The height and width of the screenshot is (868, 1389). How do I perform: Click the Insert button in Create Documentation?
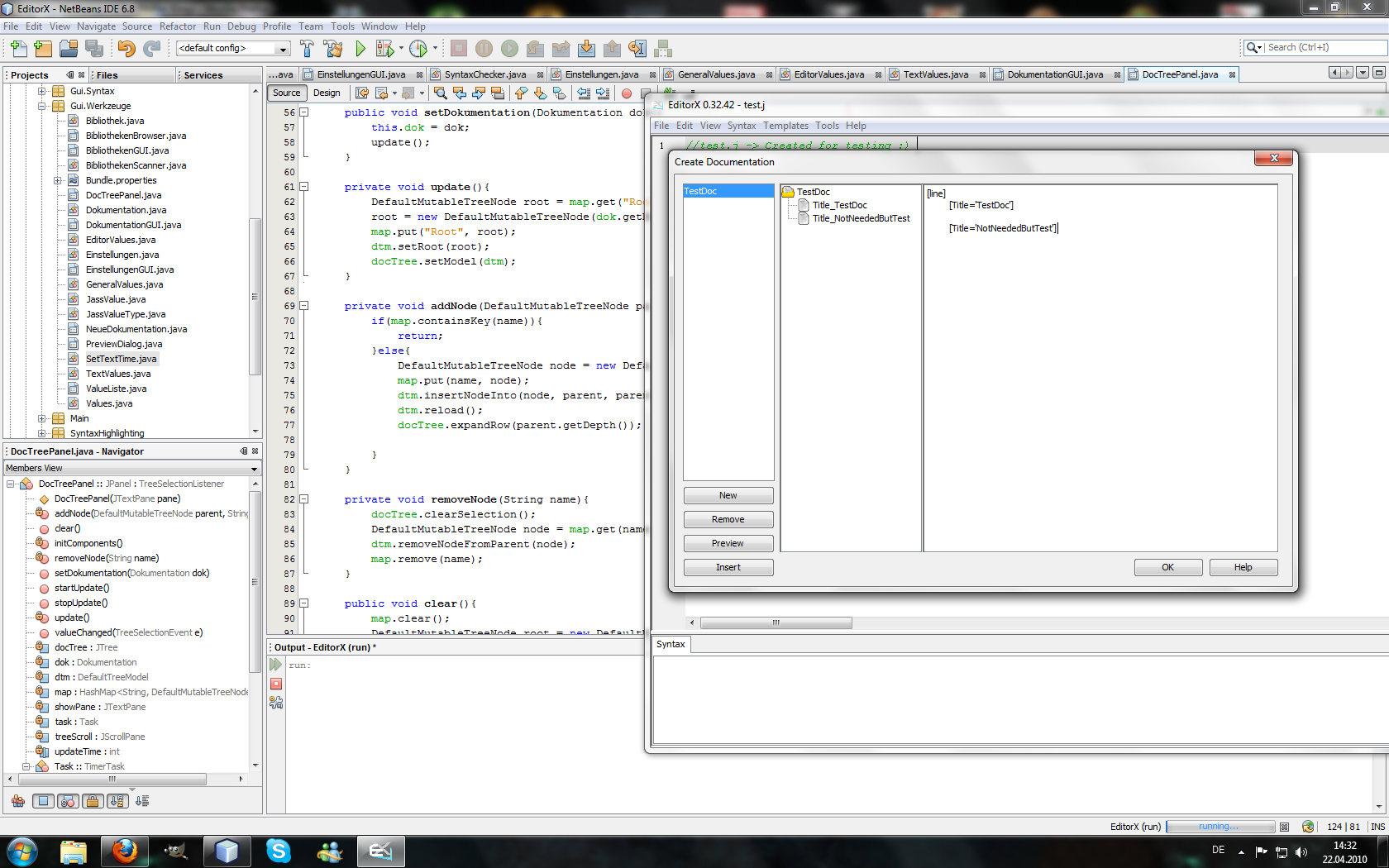coord(728,567)
